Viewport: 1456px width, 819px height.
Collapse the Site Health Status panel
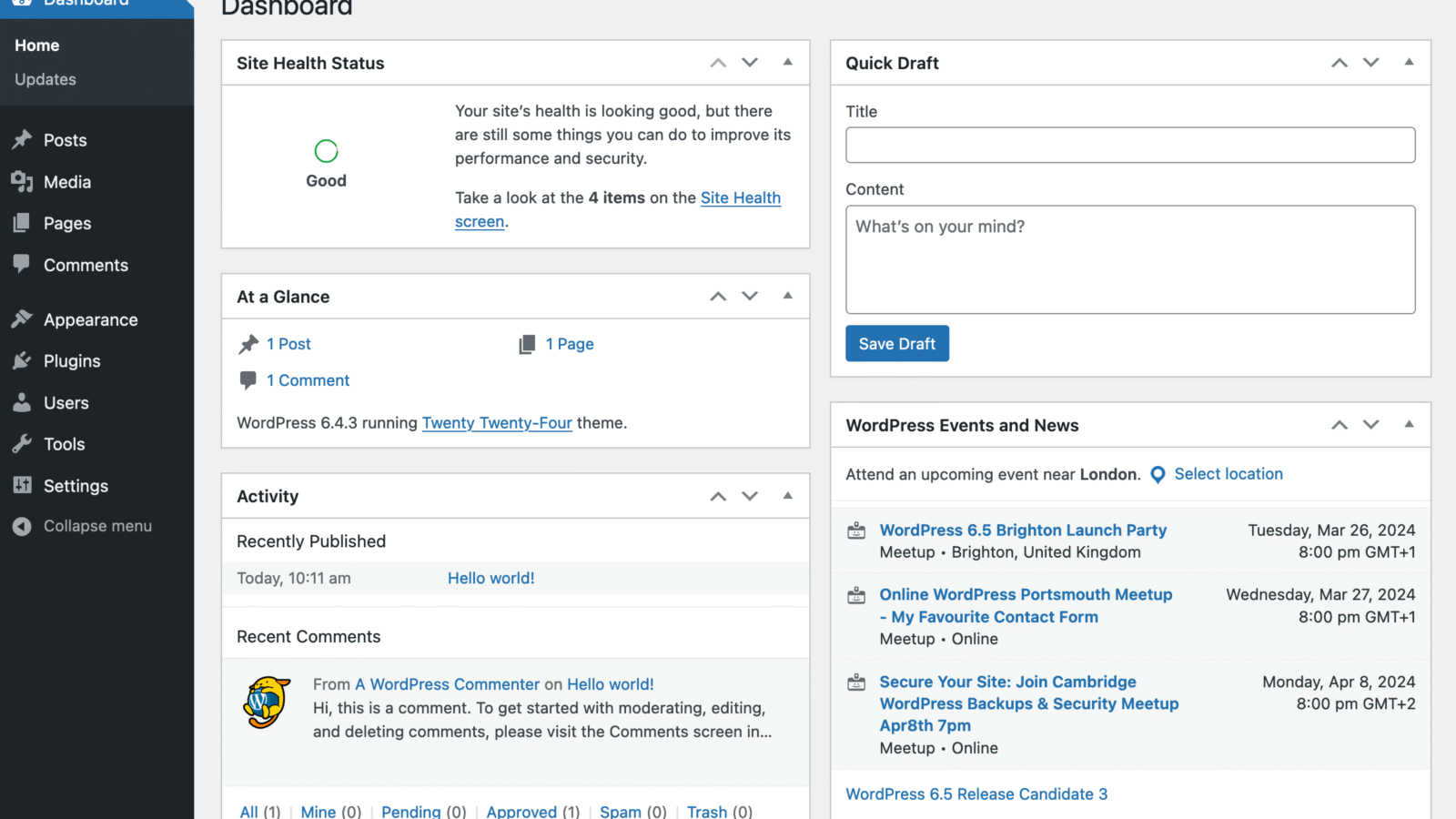(x=786, y=62)
